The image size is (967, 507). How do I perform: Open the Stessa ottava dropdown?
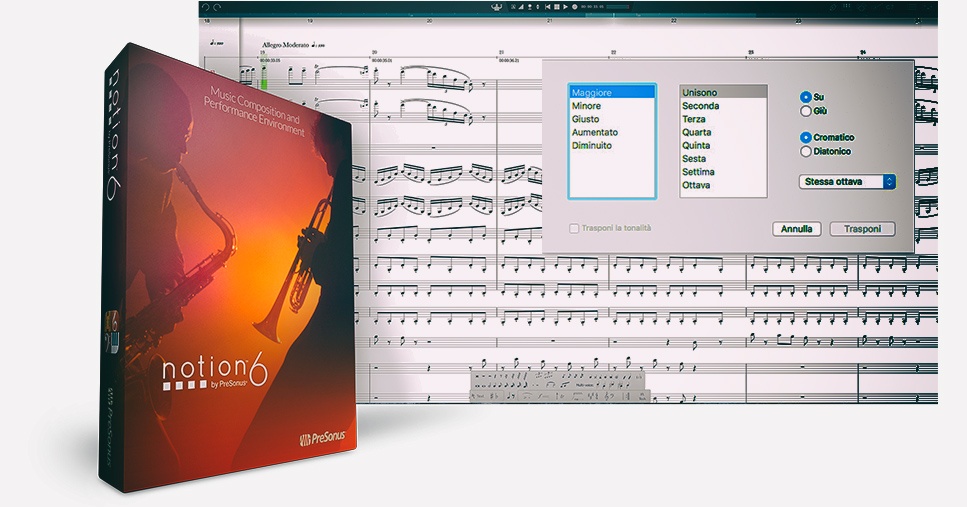coord(847,182)
